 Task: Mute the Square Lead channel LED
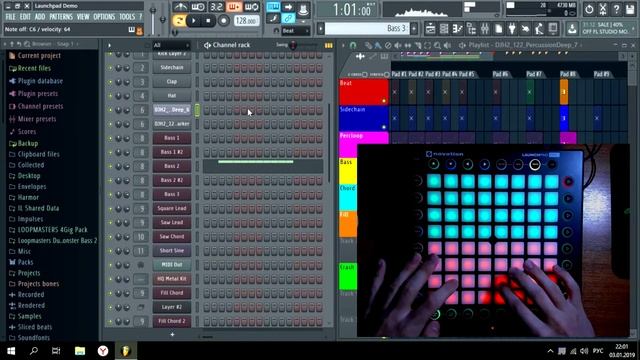(109, 209)
